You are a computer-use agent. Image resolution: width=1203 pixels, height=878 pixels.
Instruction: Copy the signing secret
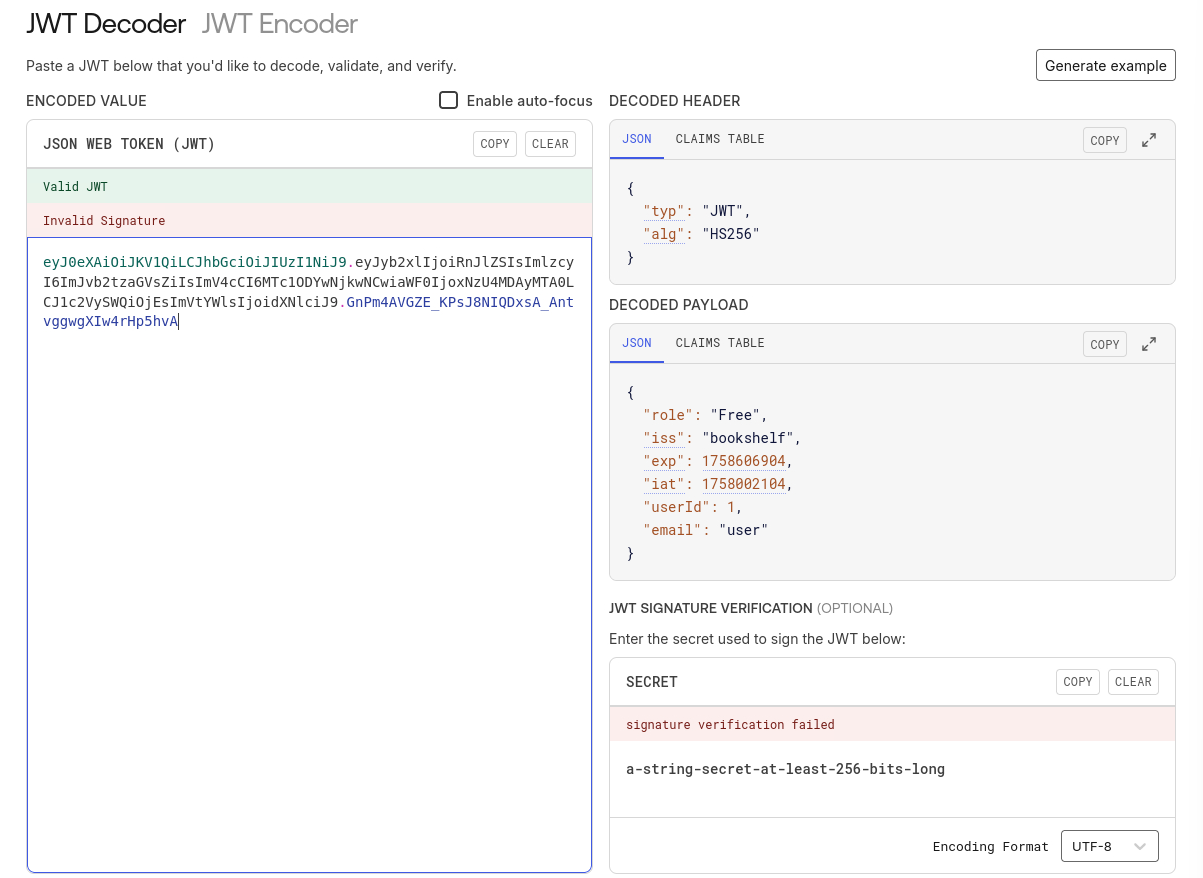pos(1077,682)
